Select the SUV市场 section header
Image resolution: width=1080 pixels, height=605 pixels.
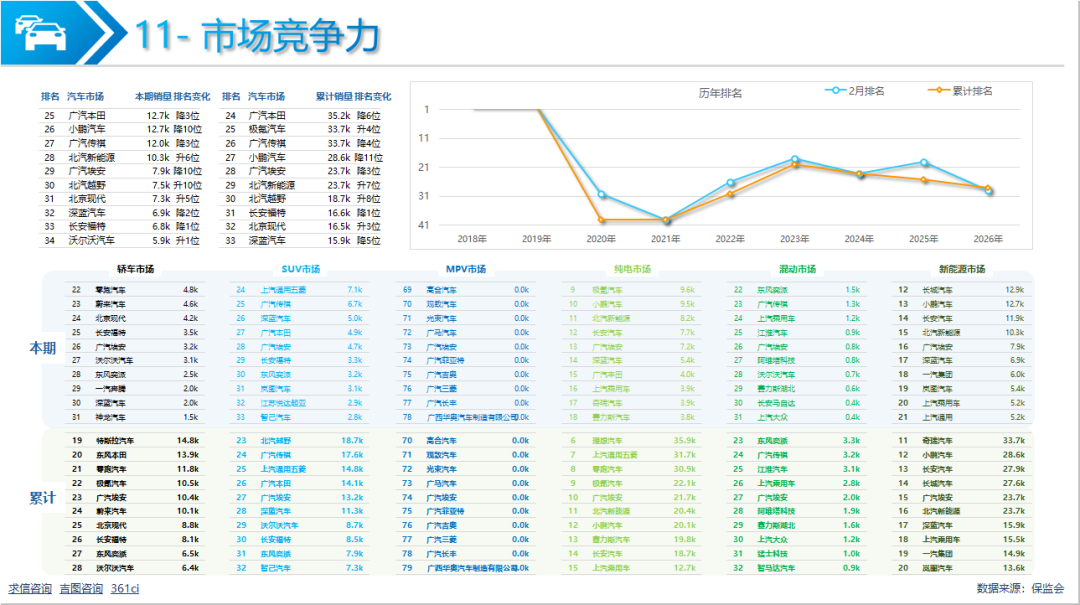[x=299, y=269]
